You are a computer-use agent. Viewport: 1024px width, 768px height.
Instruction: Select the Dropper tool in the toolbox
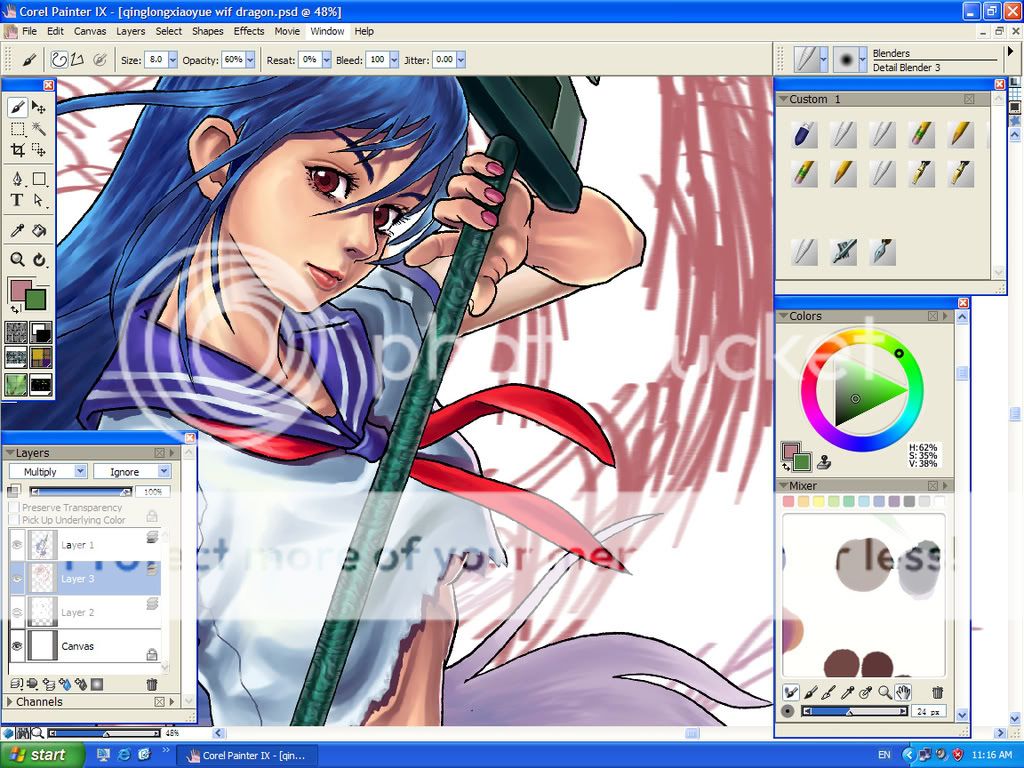pyautogui.click(x=18, y=230)
